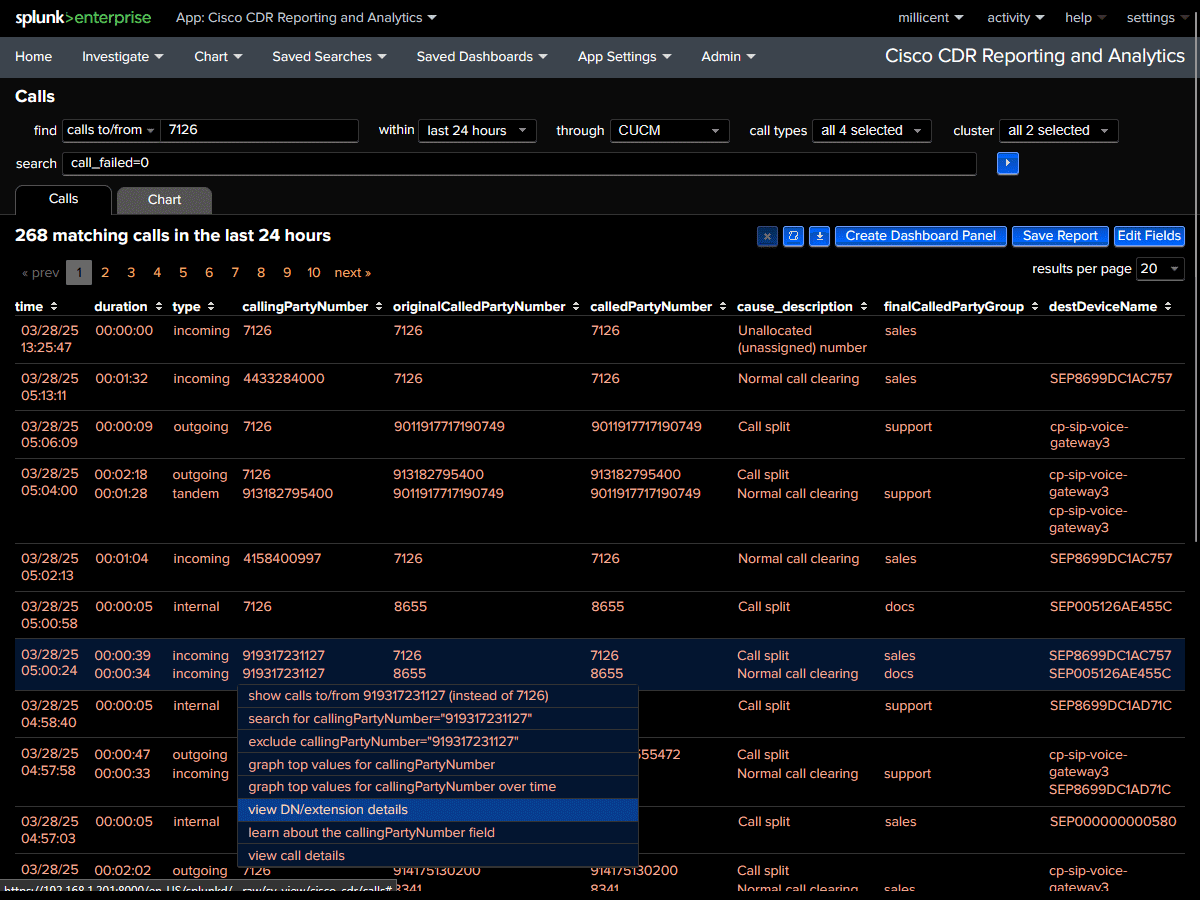
Task: Toggle sort order on the time column
Action: point(55,306)
